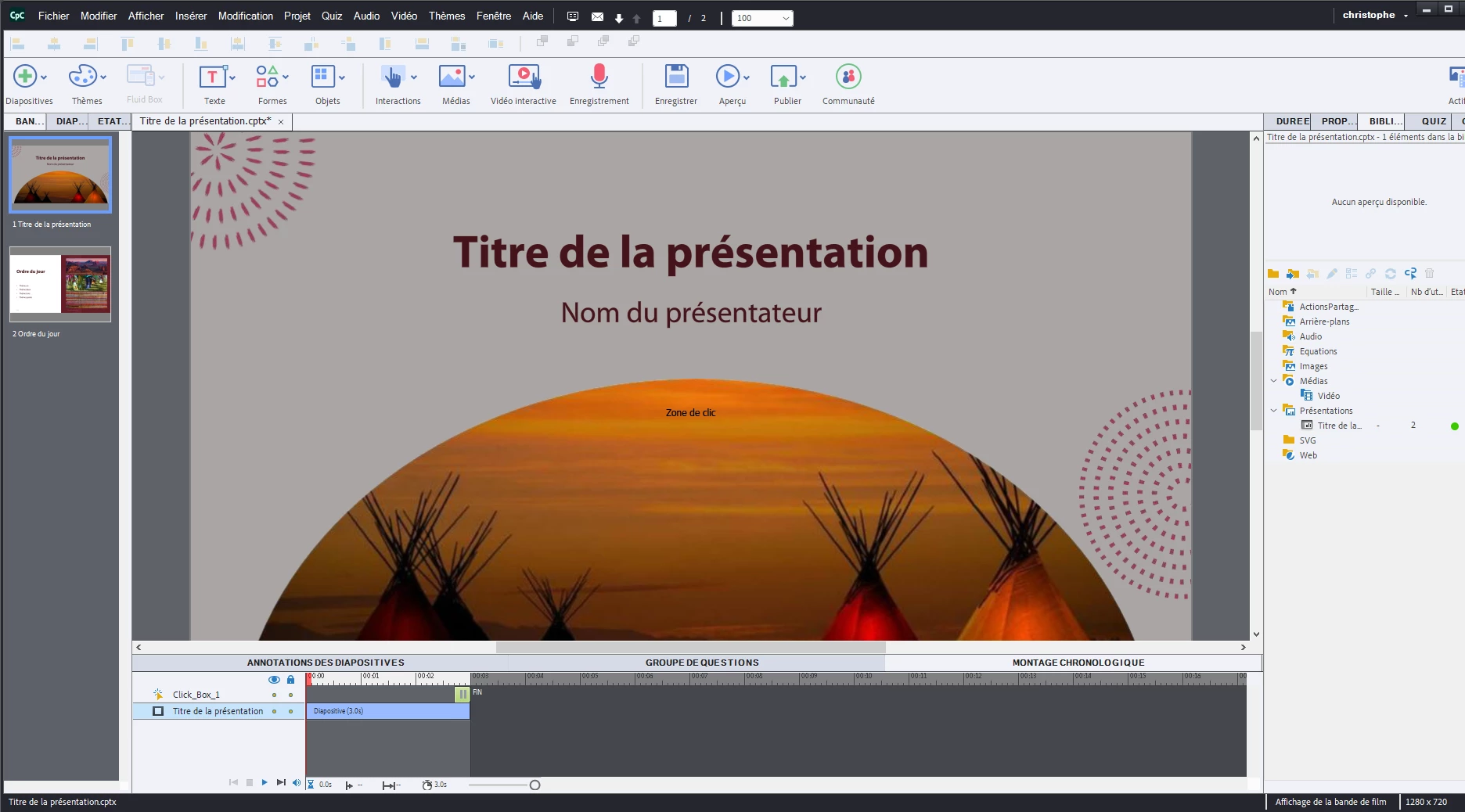Lock Titre de la présentation timeline layer
Viewport: 1465px width, 812px height.
point(291,711)
